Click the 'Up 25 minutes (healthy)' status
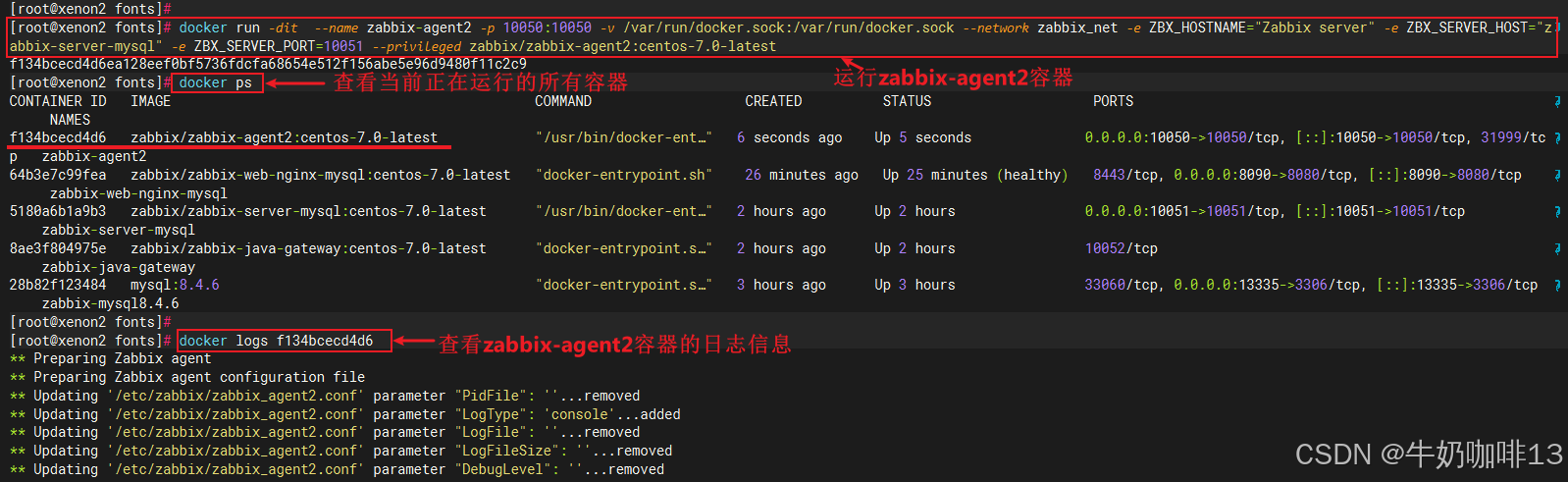Screen dimensions: 1568x482 (975, 175)
